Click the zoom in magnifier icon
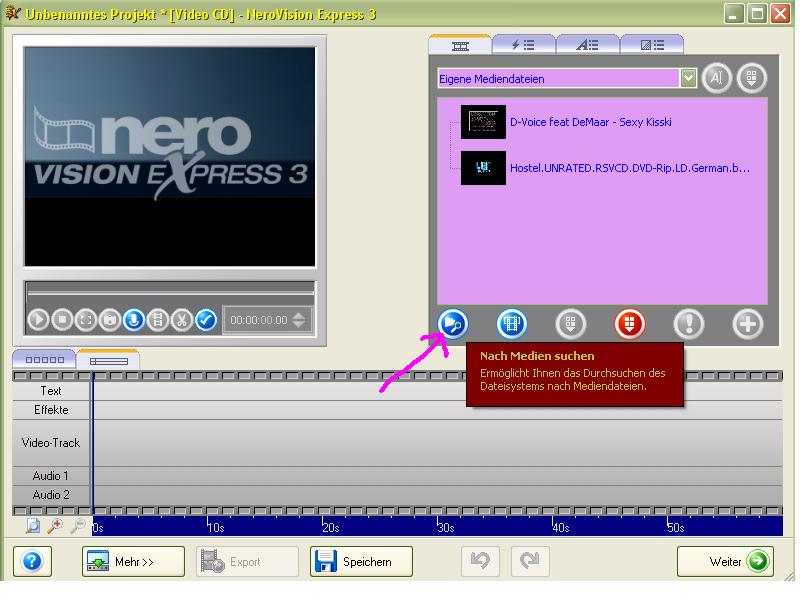800x600 pixels. click(55, 526)
